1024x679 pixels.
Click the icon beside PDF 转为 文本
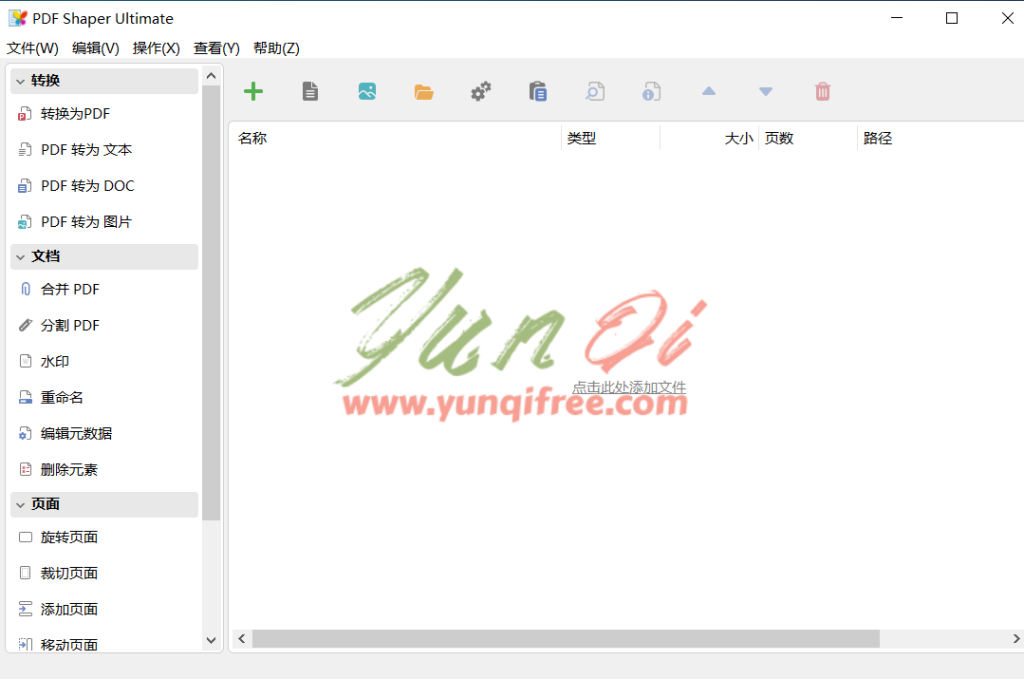25,150
